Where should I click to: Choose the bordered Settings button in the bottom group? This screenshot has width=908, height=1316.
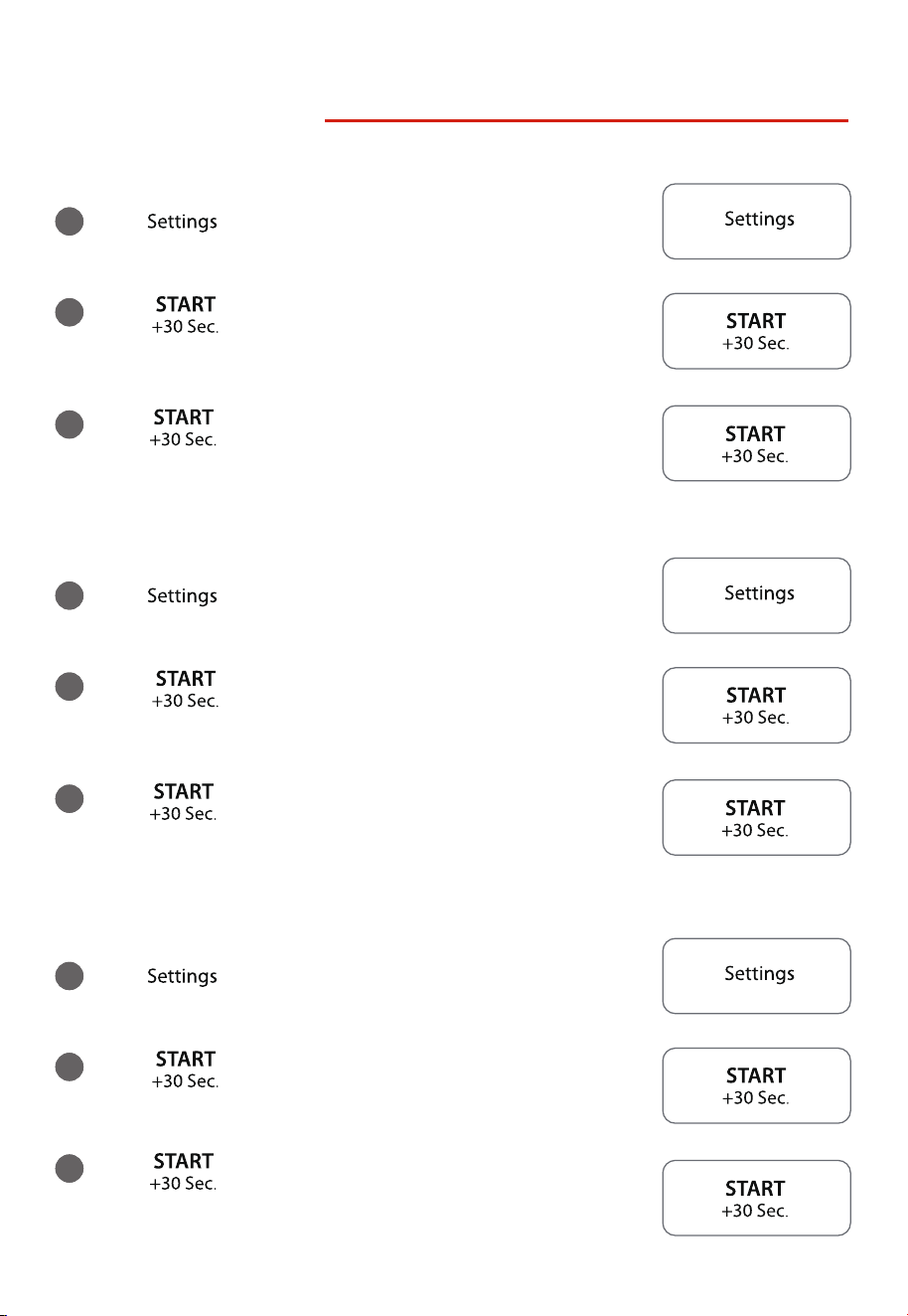click(756, 976)
